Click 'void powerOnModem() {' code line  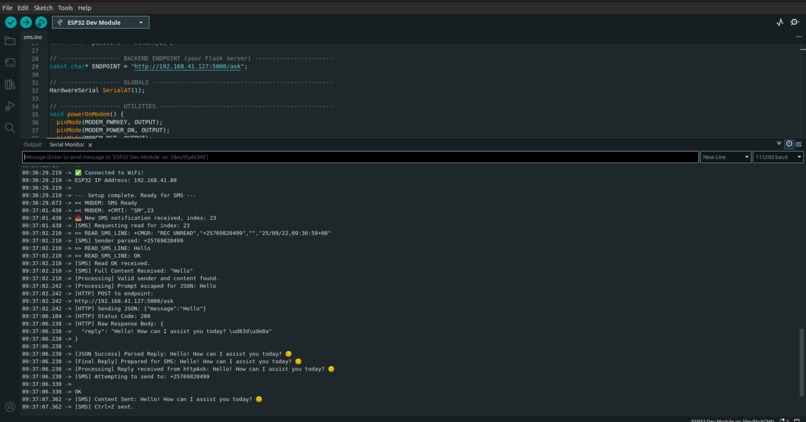[x=86, y=114]
